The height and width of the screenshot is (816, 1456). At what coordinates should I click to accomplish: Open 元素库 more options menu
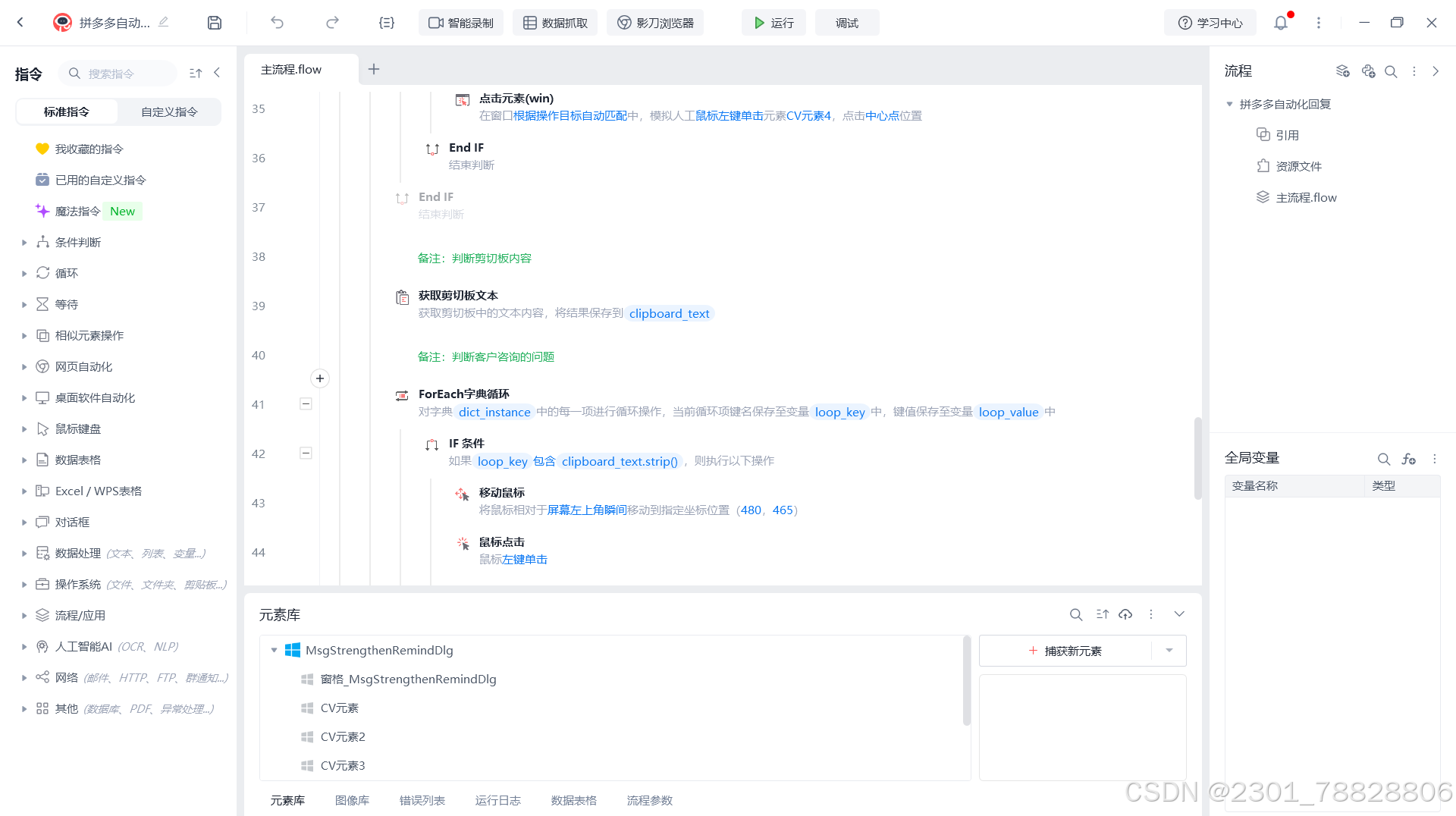click(1151, 614)
